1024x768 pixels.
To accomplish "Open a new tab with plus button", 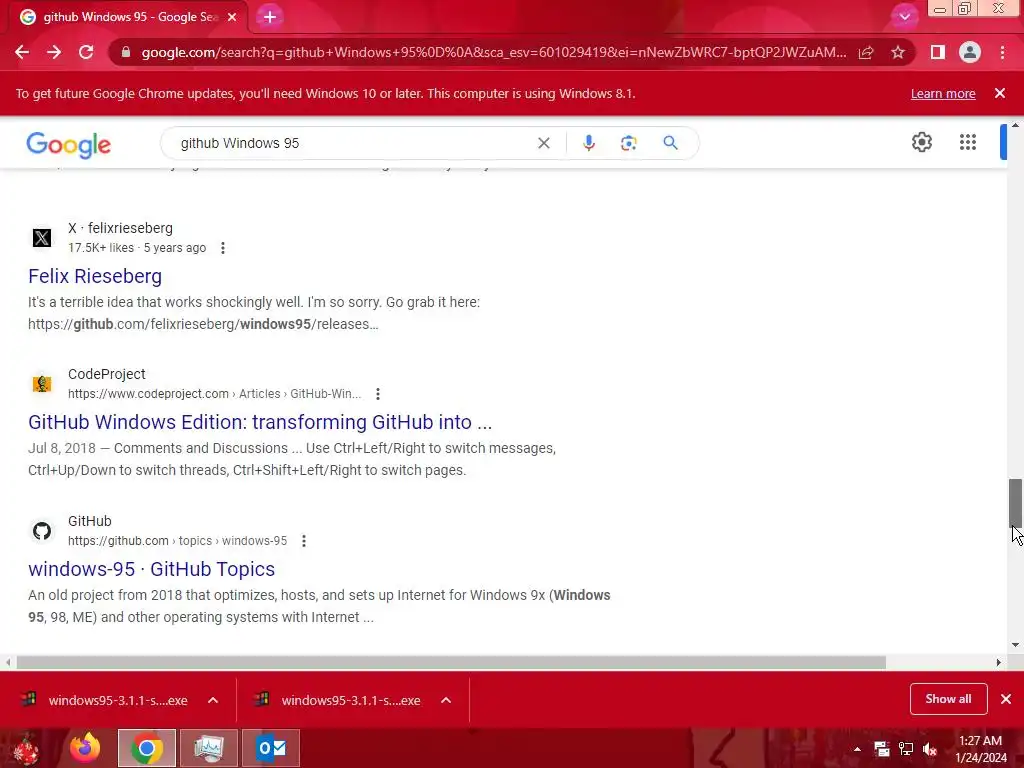I will (x=270, y=18).
